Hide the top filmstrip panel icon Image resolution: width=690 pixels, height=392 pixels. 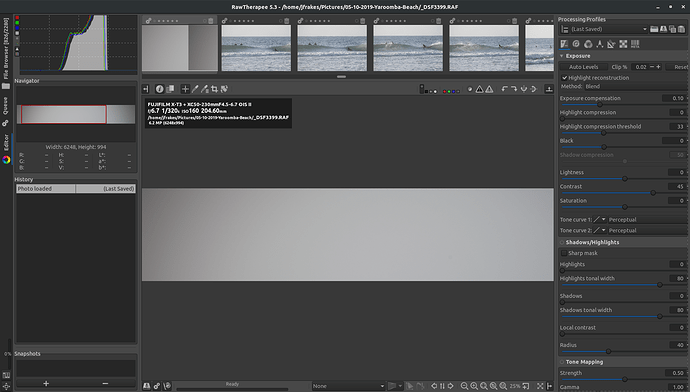point(549,89)
